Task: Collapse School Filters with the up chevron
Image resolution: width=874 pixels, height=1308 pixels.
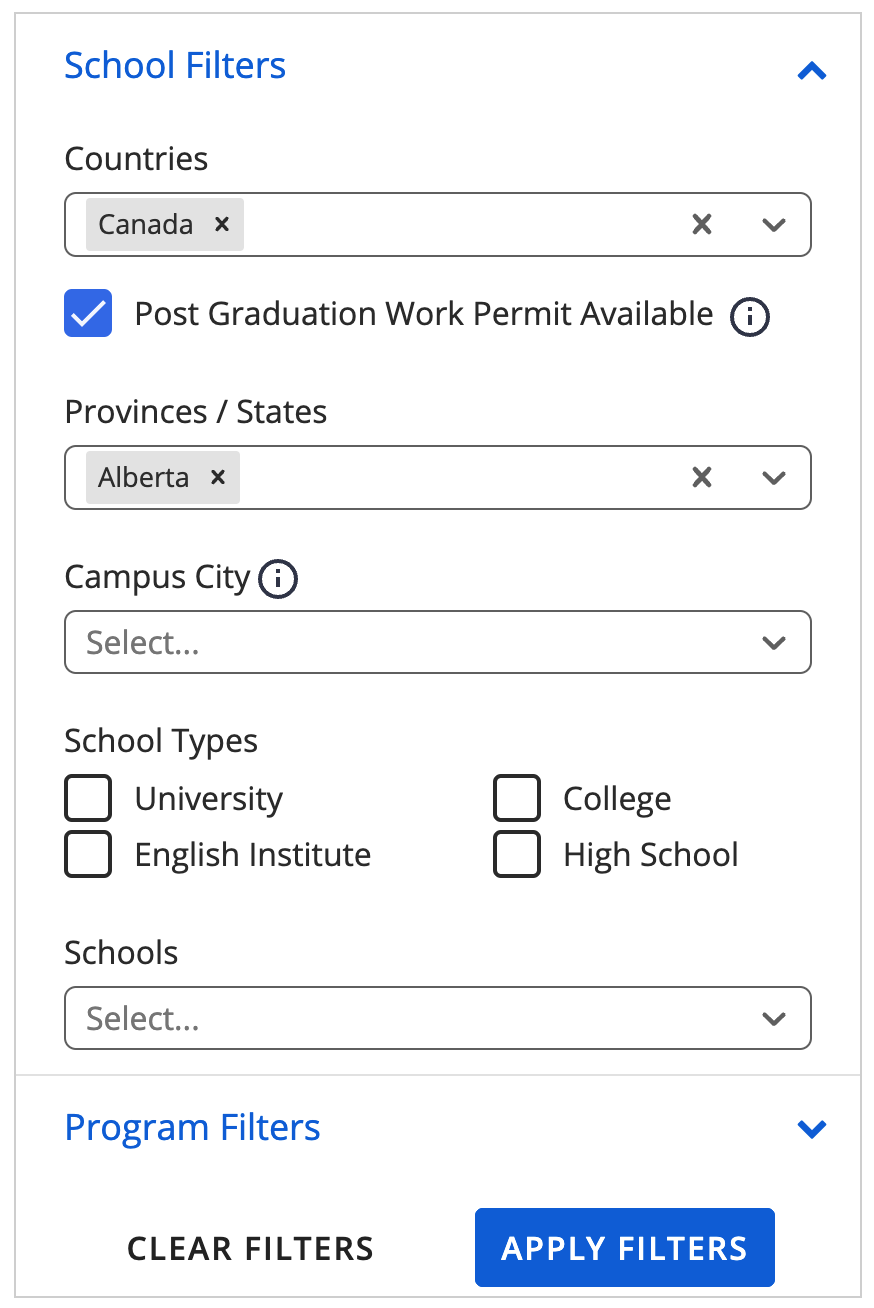Action: click(x=811, y=71)
